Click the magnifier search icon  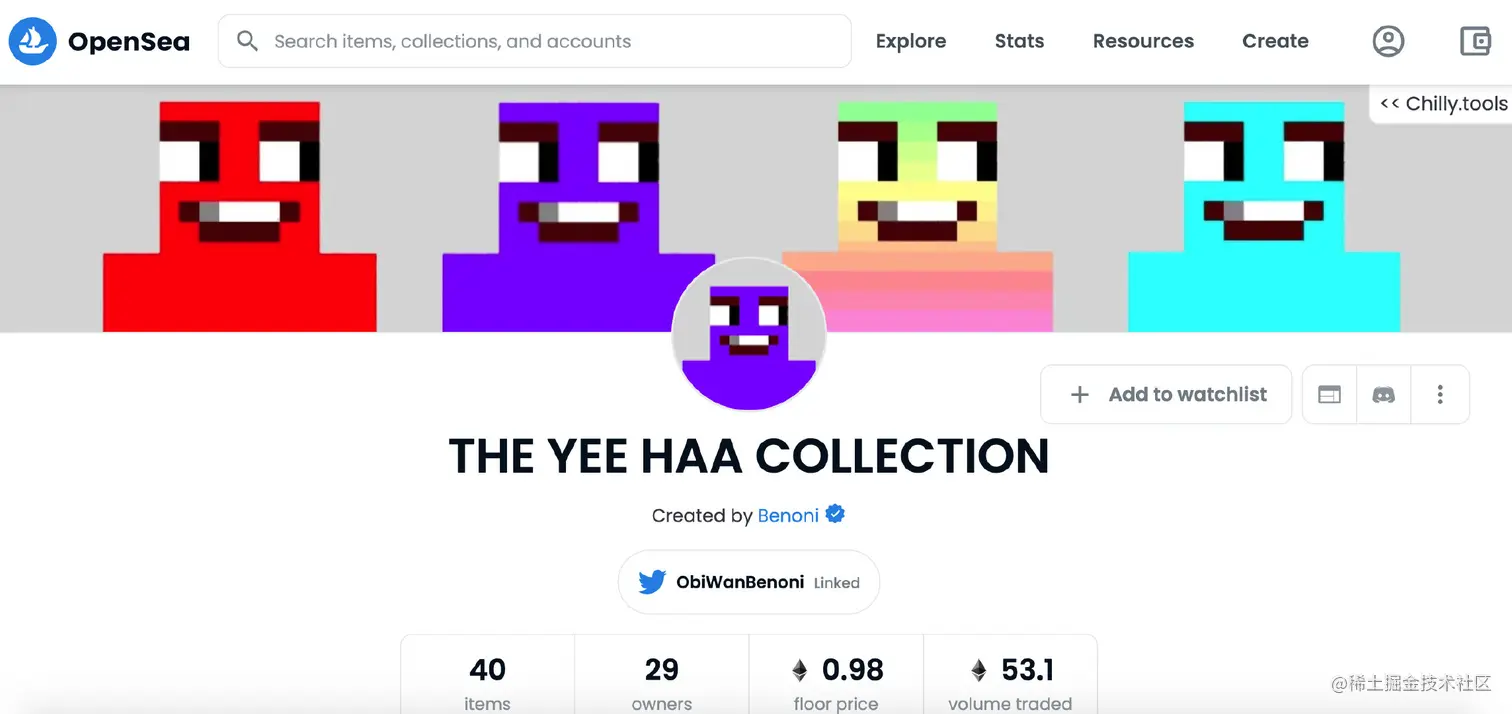click(x=247, y=41)
